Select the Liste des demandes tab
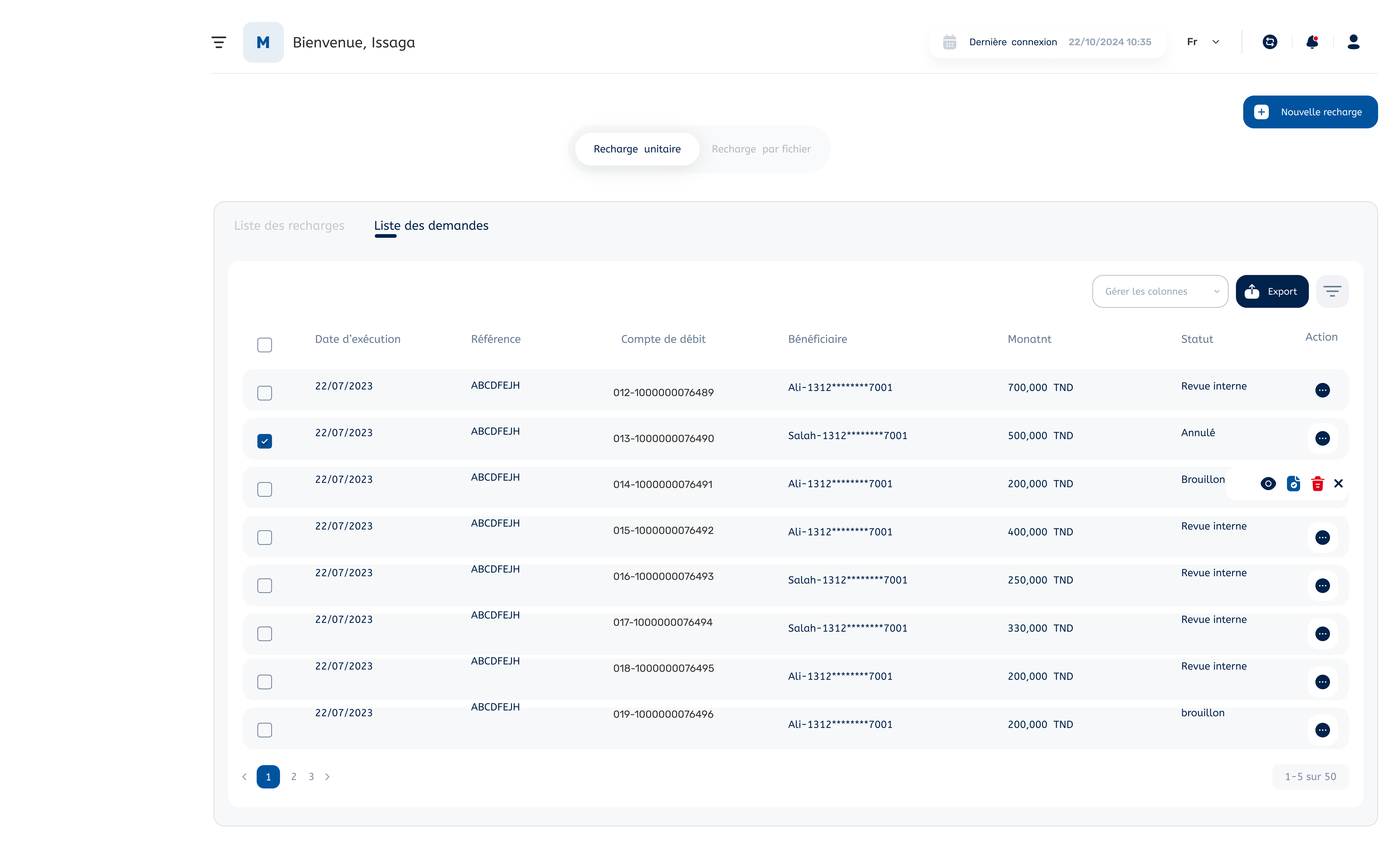This screenshot has width=1400, height=849. (431, 226)
